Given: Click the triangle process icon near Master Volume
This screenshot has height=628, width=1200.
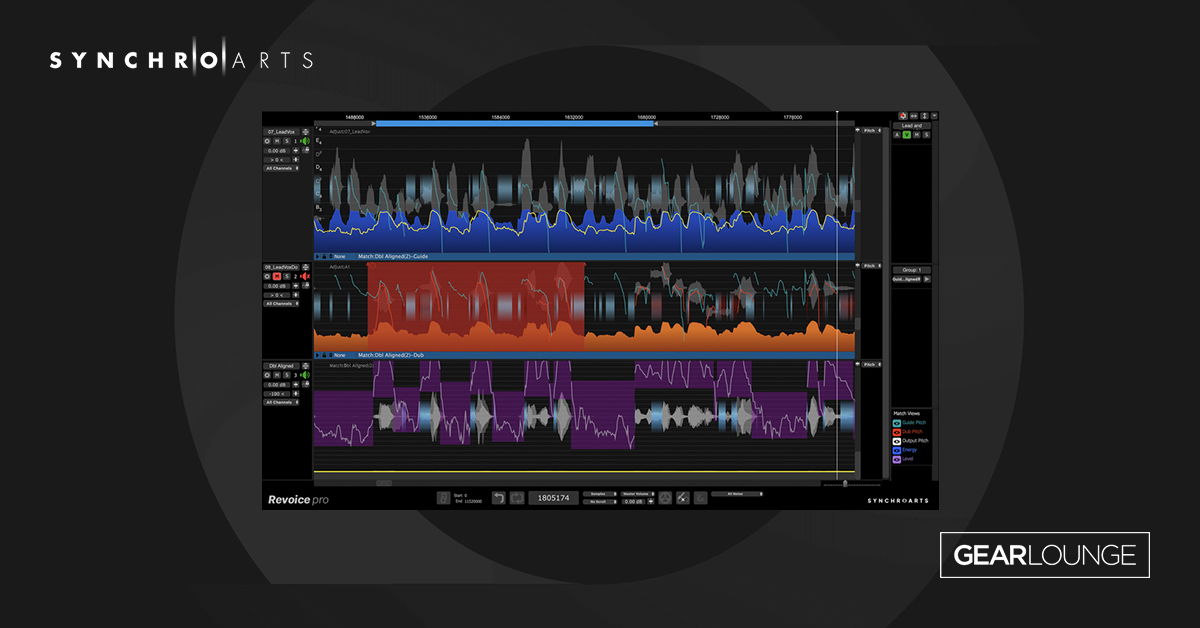Looking at the screenshot, I should coord(663,498).
